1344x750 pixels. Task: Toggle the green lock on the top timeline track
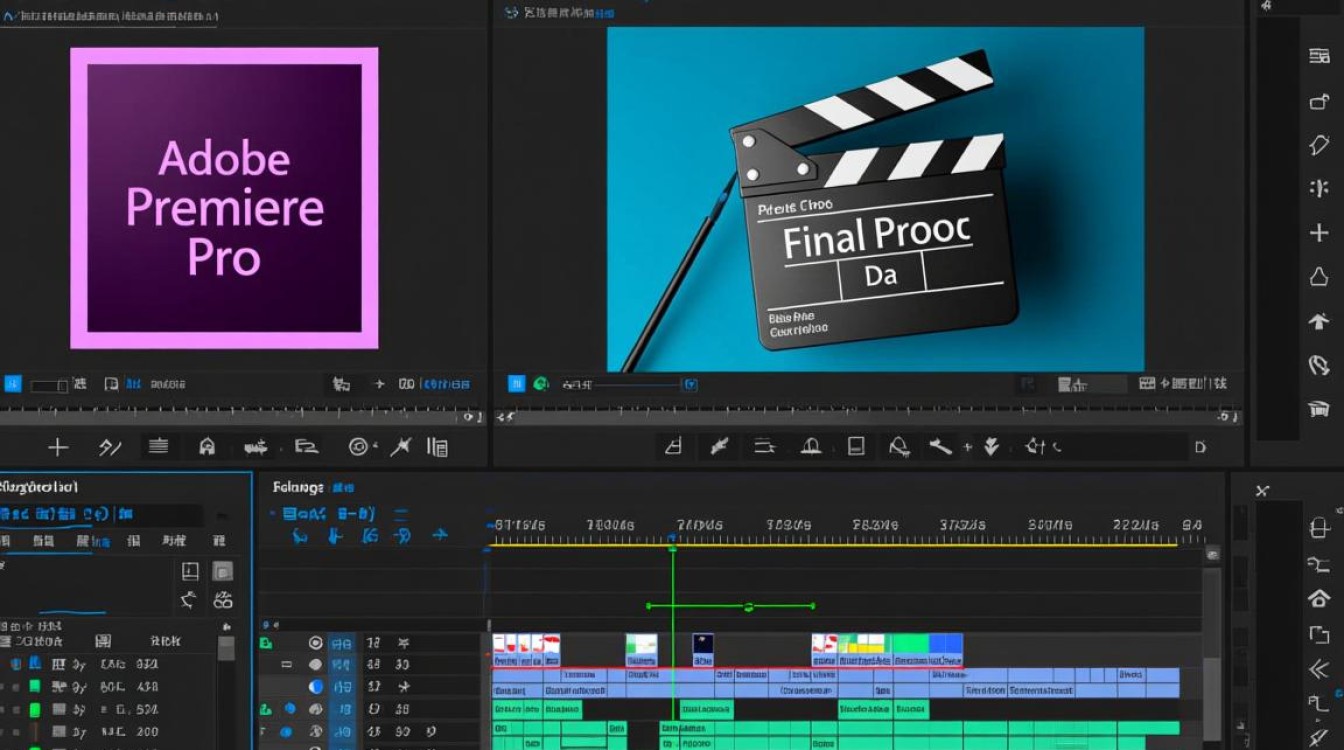pos(266,643)
